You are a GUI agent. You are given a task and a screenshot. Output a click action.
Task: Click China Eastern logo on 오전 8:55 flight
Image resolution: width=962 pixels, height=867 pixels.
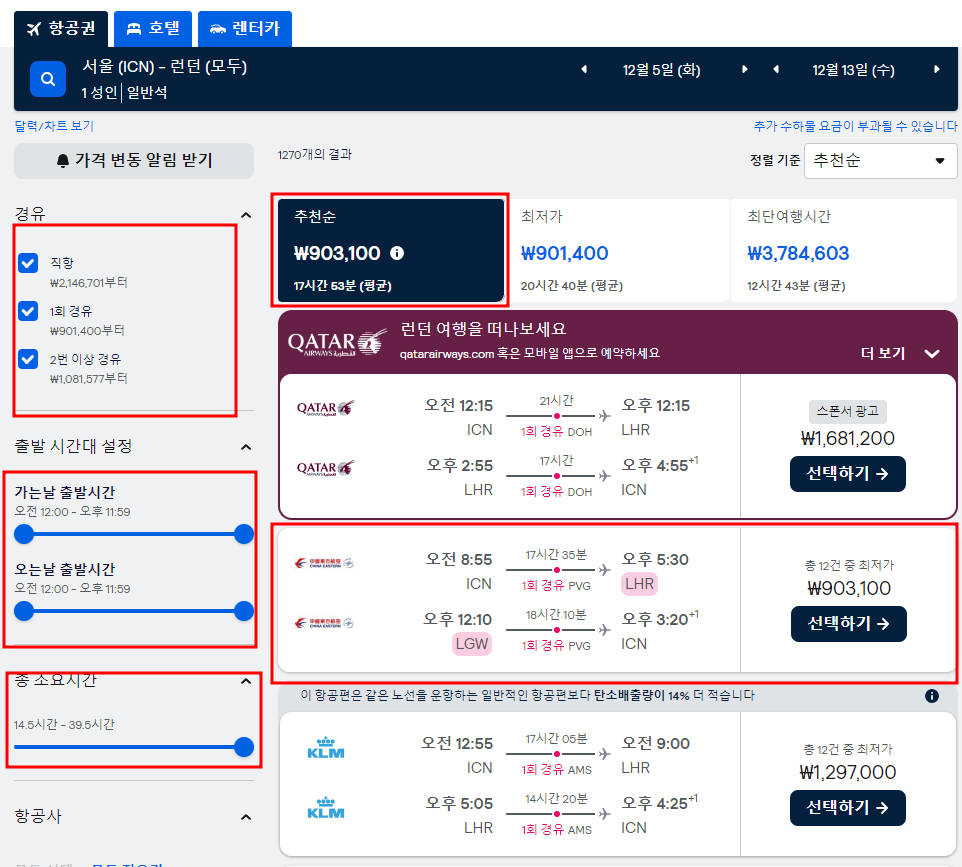click(324, 563)
